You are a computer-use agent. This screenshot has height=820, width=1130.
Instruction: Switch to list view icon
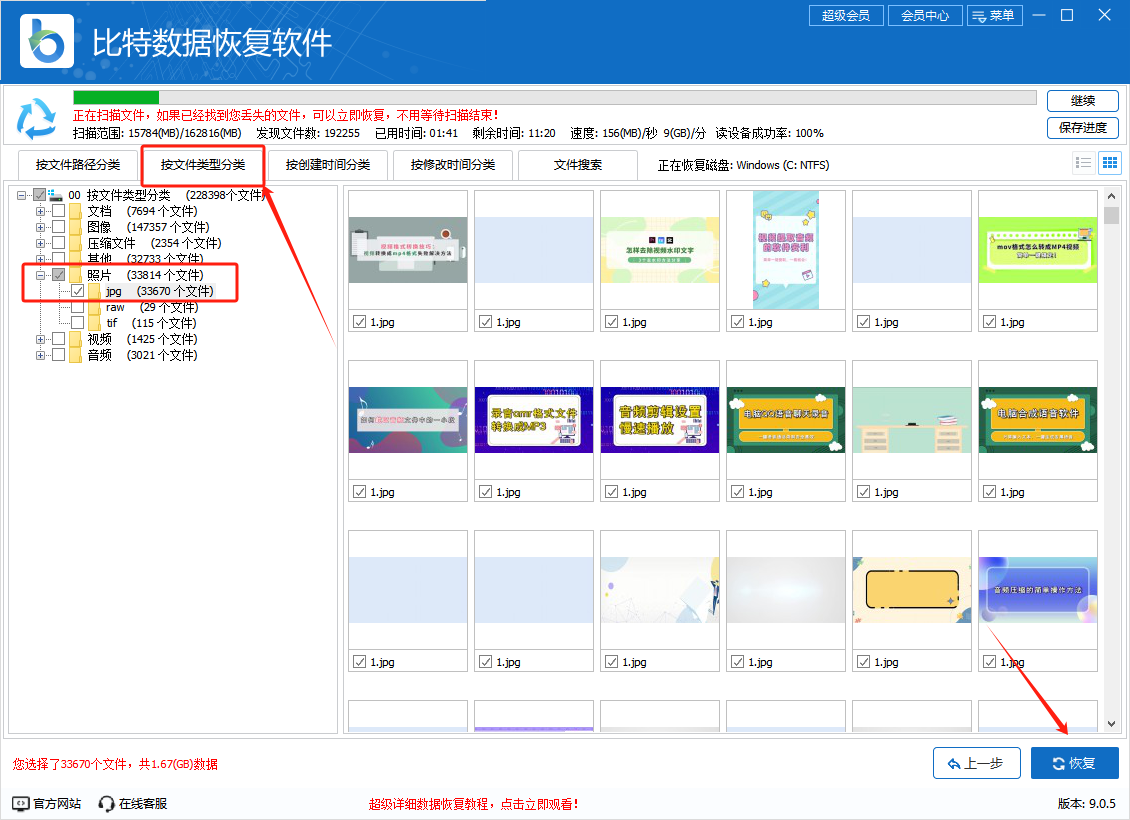point(1083,163)
